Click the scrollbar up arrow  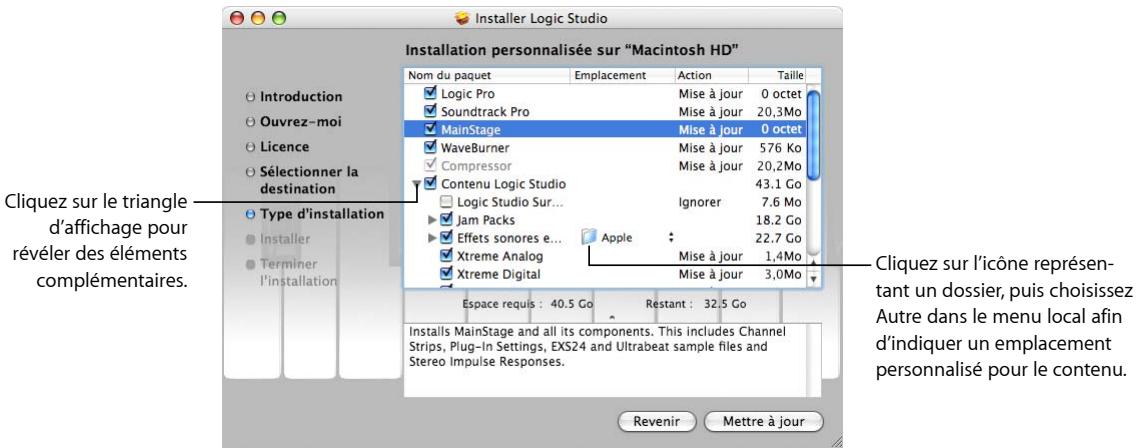coord(814,264)
